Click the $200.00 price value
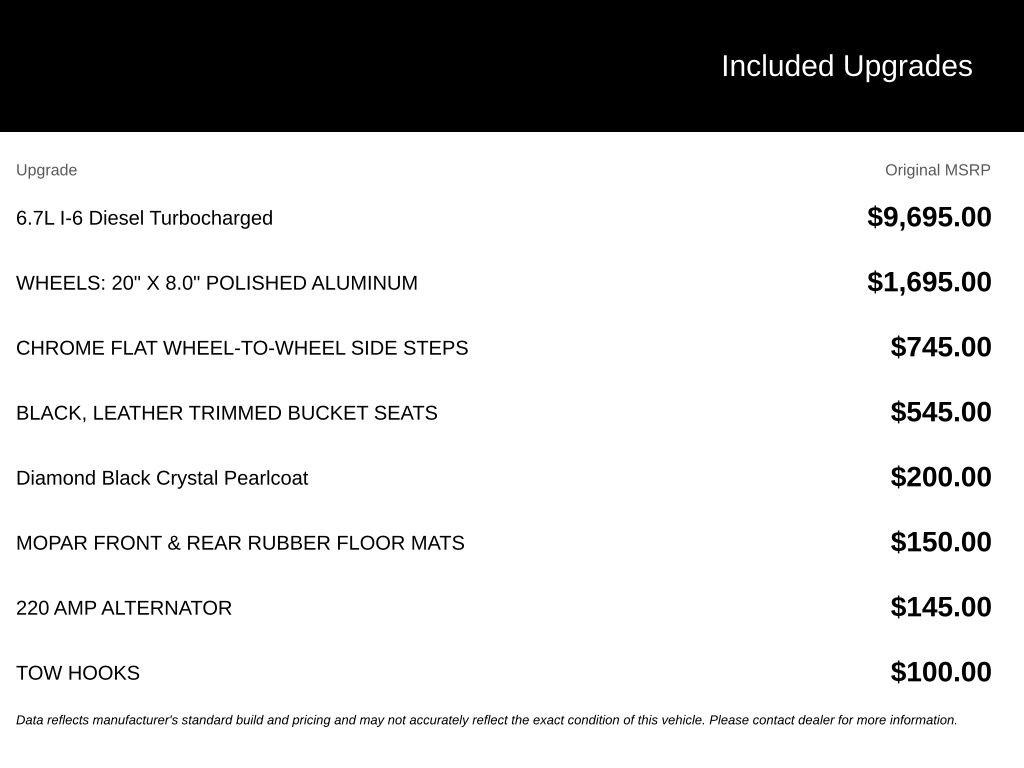The height and width of the screenshot is (768, 1024). 940,477
